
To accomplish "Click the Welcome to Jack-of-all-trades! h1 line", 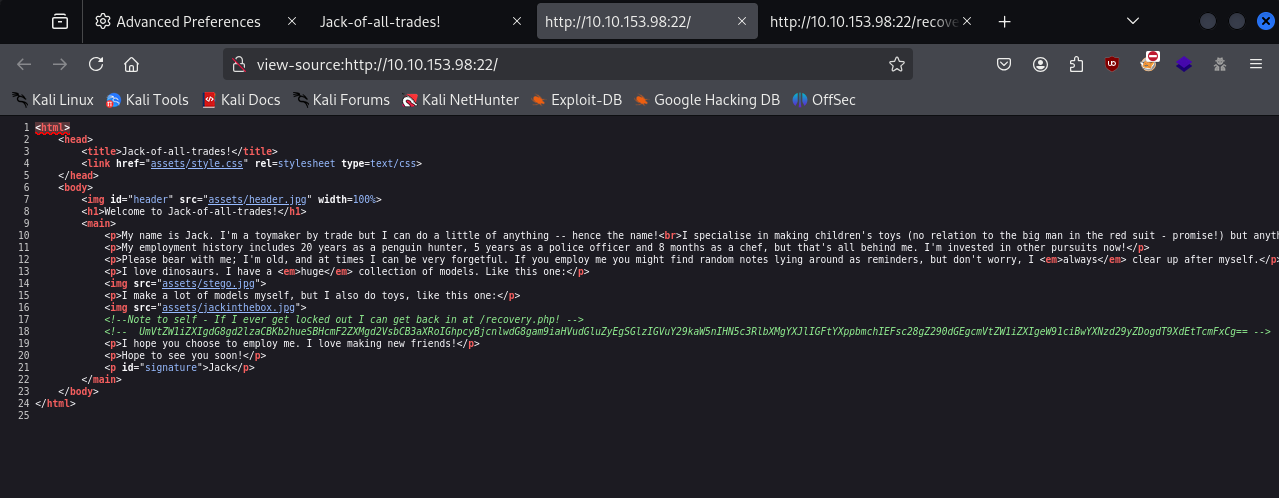I will [195, 211].
